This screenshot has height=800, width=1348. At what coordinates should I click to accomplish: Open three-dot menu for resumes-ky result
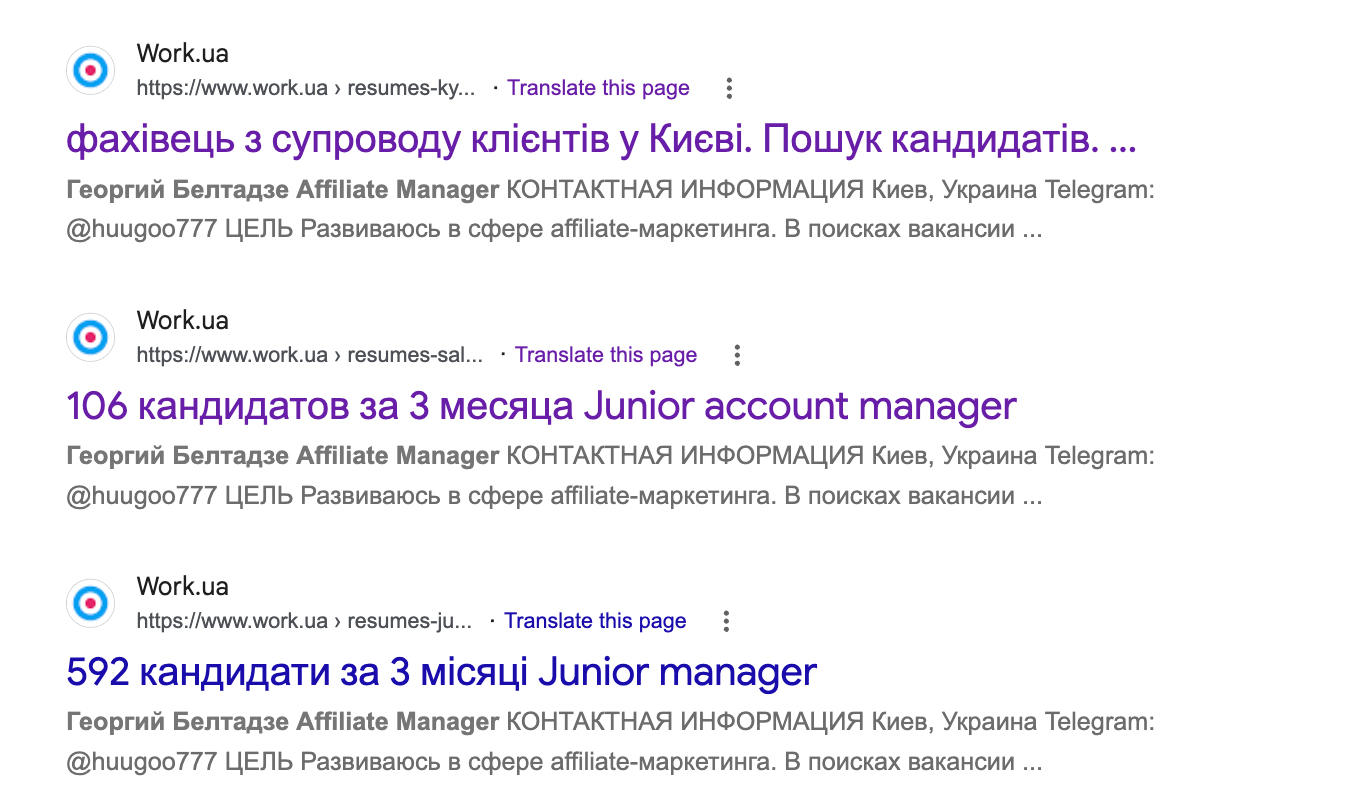(x=729, y=88)
